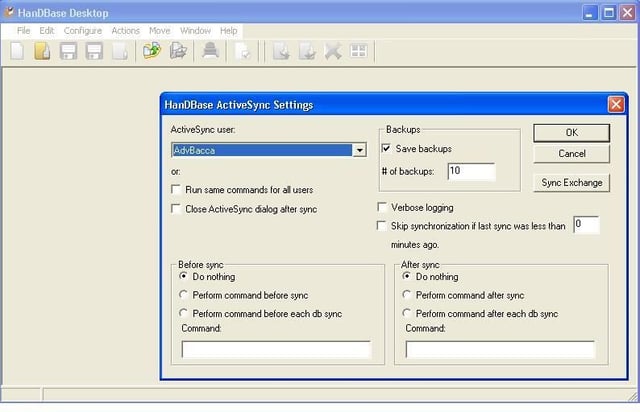640x412 pixels.
Task: Check Skip synchronization if last sync option
Action: [x=382, y=226]
